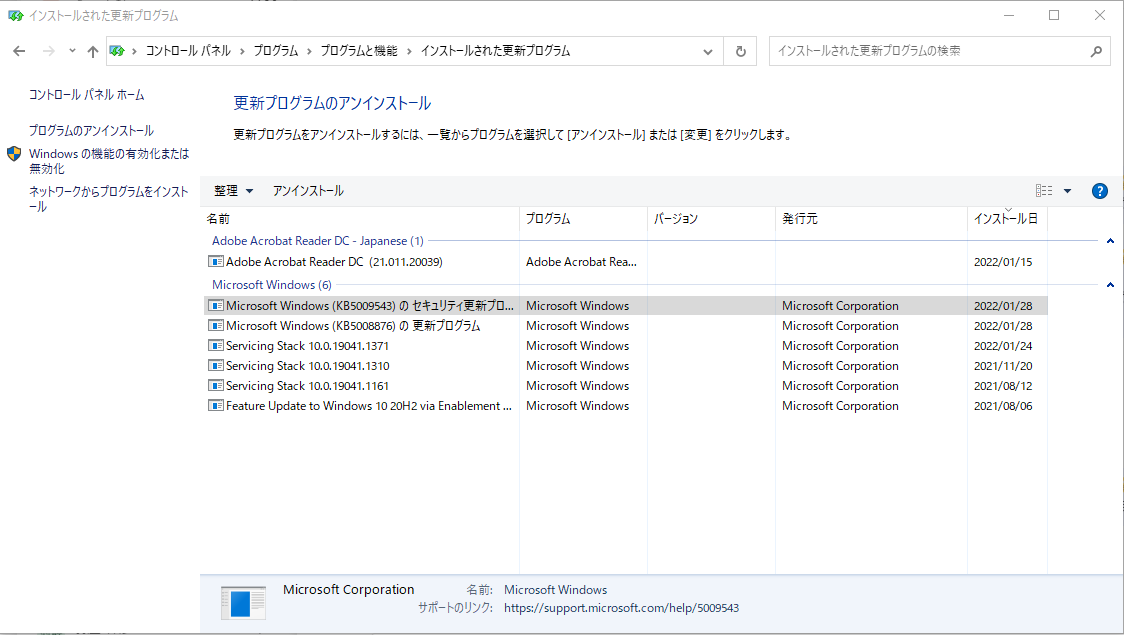Click the Adobe Acrobat Reader DC - Japanese group header

(318, 241)
